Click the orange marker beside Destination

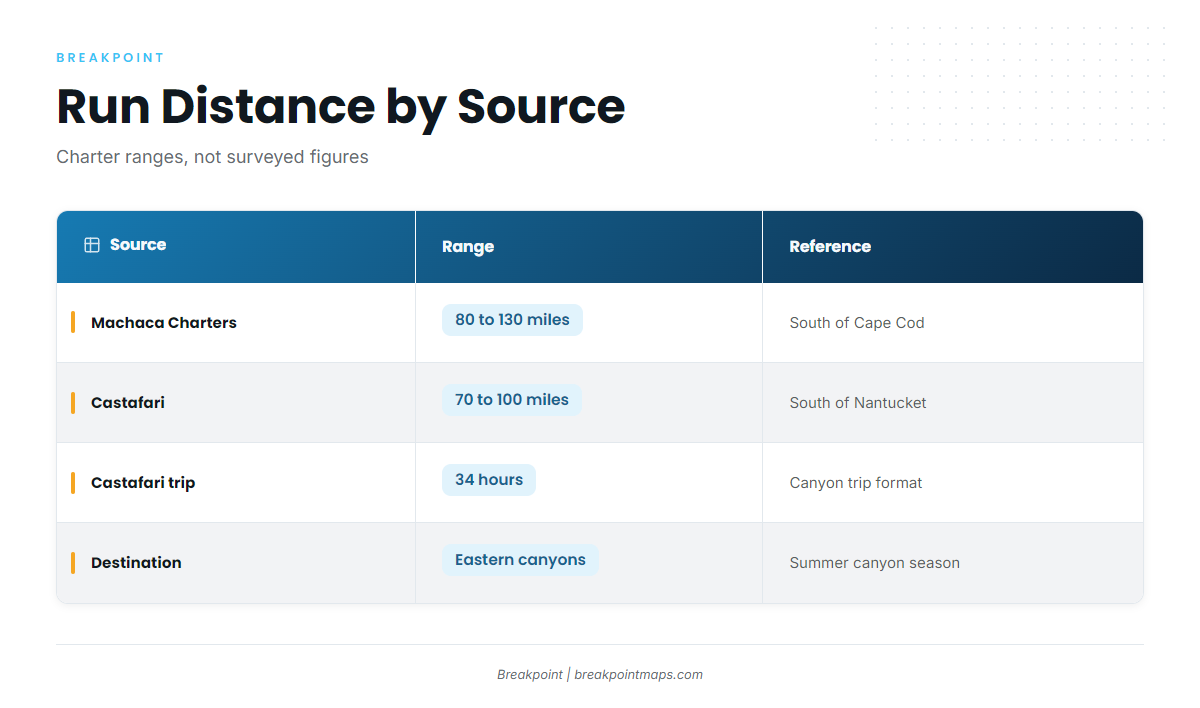(x=73, y=562)
